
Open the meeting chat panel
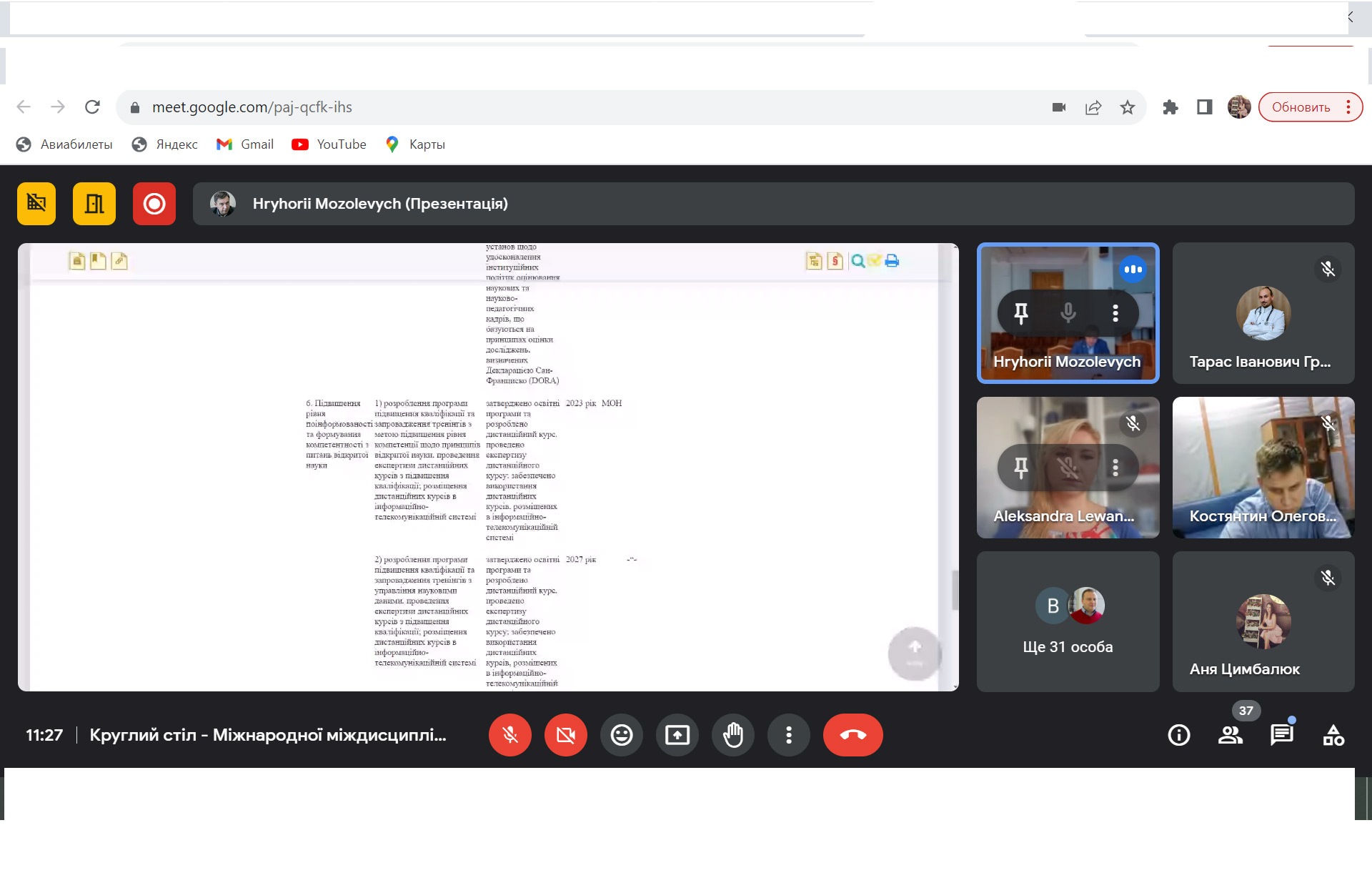pos(1281,735)
